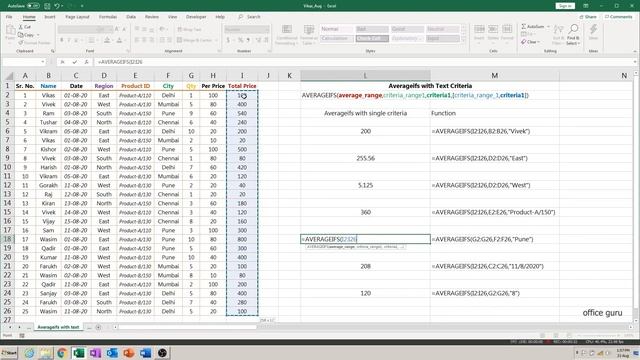The height and width of the screenshot is (360, 640).
Task: Click the Fill Color bucket swatch
Action: [x=107, y=40]
